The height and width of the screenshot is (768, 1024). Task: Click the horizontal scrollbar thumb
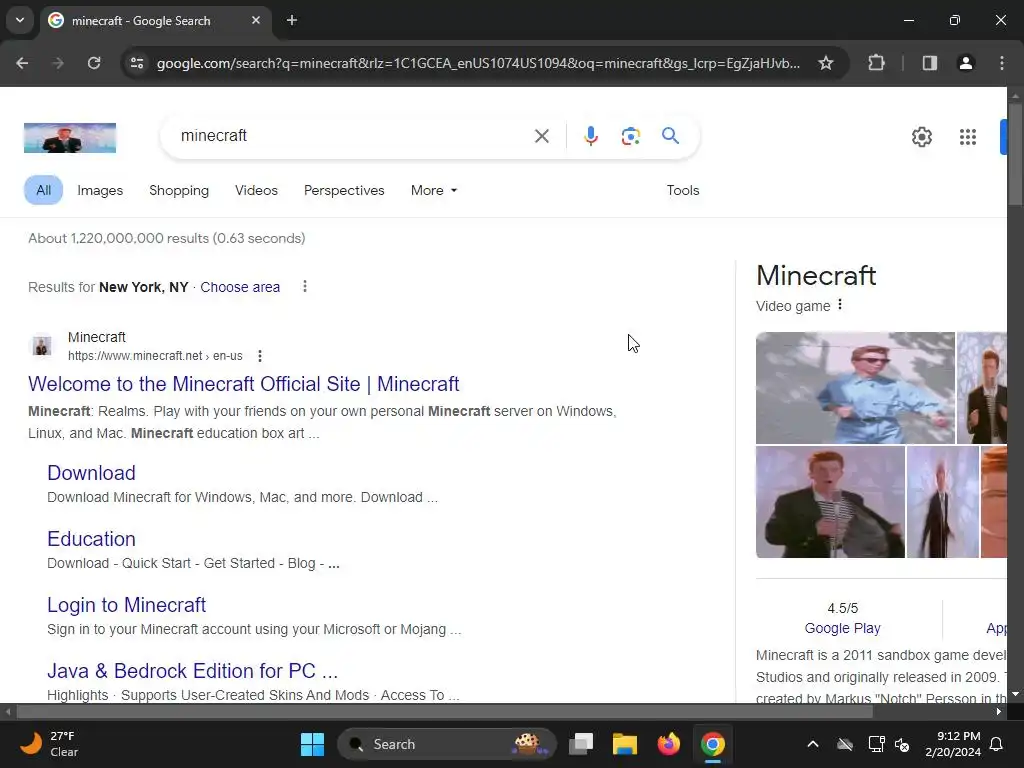pyautogui.click(x=444, y=712)
